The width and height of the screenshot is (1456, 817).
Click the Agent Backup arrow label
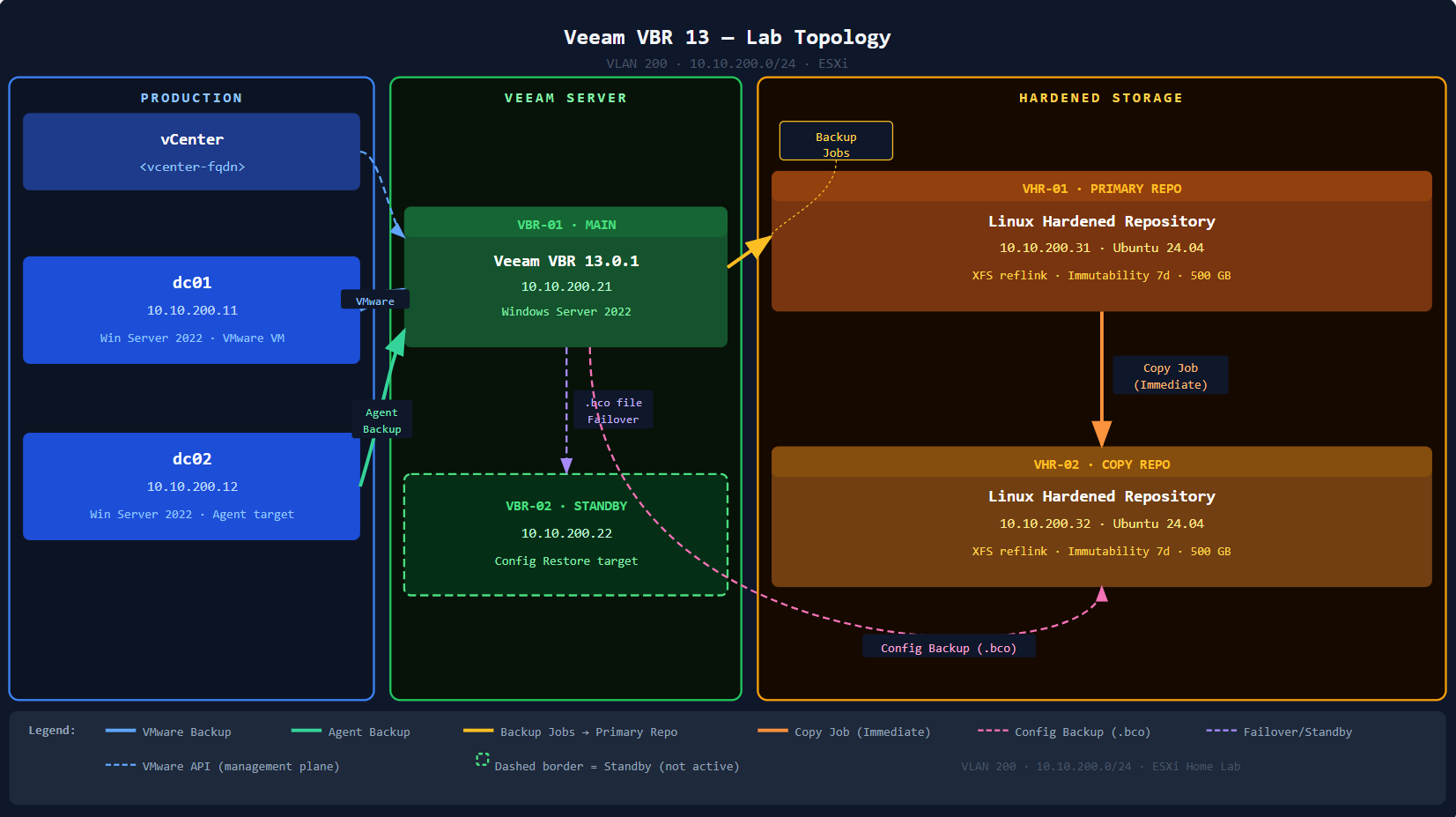click(x=381, y=420)
